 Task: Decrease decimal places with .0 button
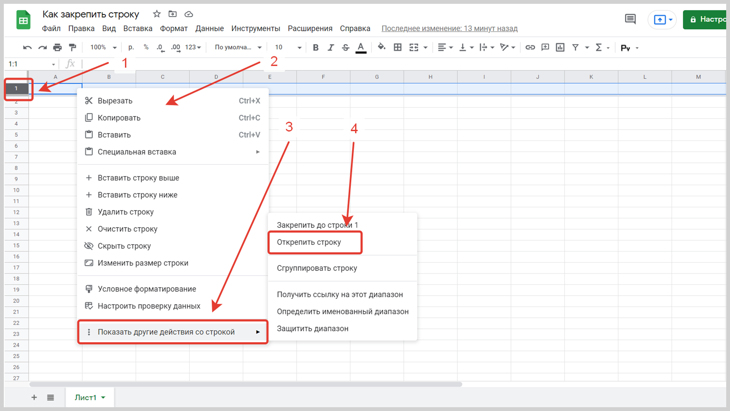click(160, 47)
